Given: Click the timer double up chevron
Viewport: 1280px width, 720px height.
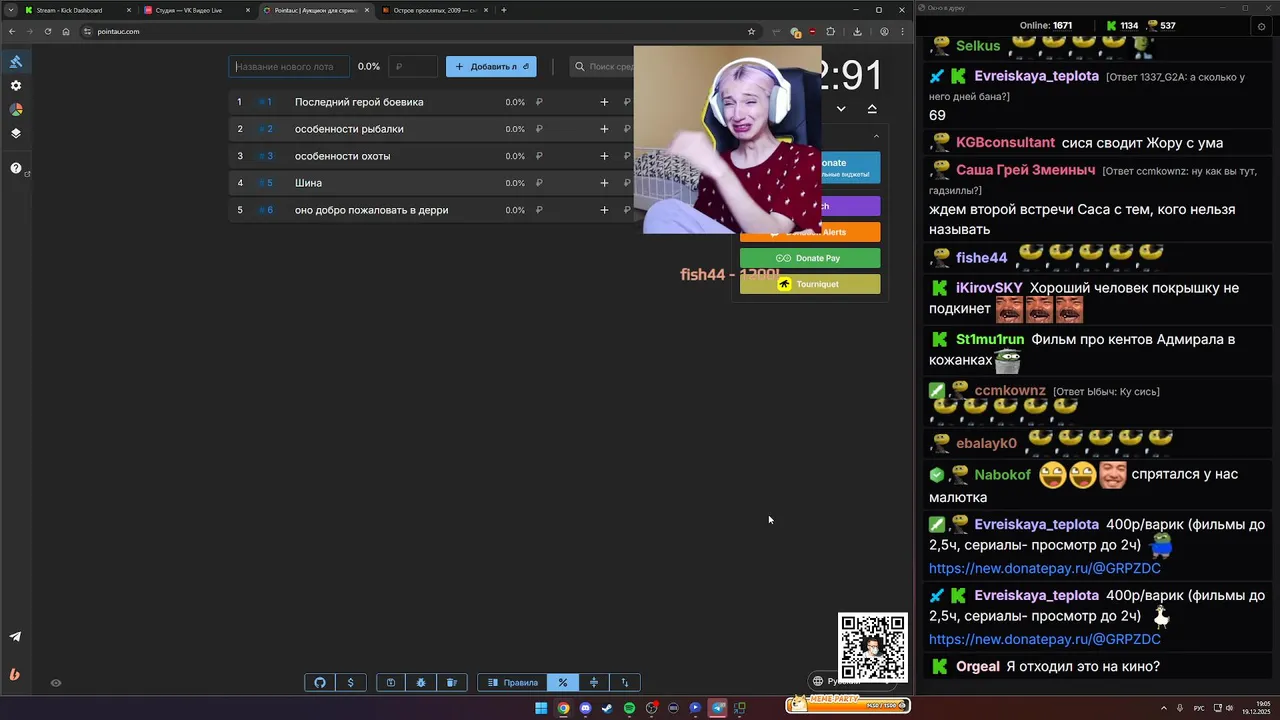Looking at the screenshot, I should tap(872, 109).
